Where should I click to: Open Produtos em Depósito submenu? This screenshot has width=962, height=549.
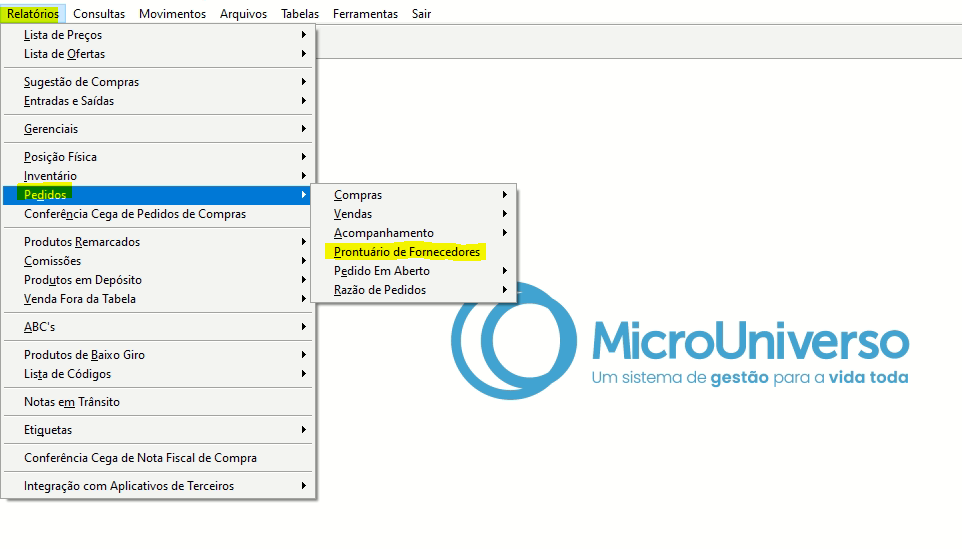(158, 280)
